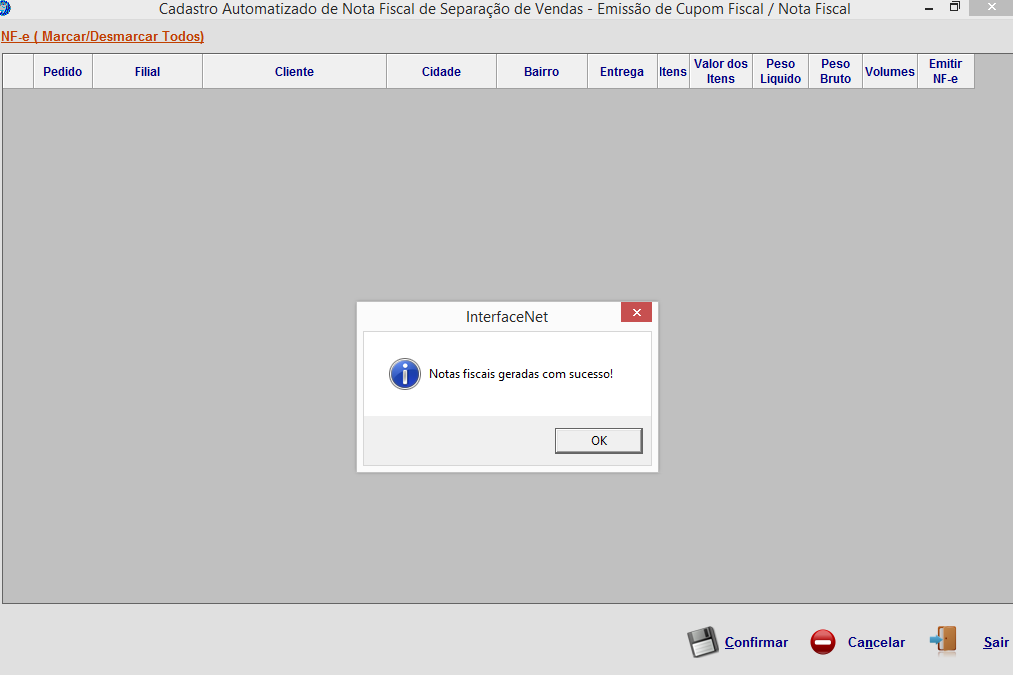Click the Bairro column header

point(541,72)
